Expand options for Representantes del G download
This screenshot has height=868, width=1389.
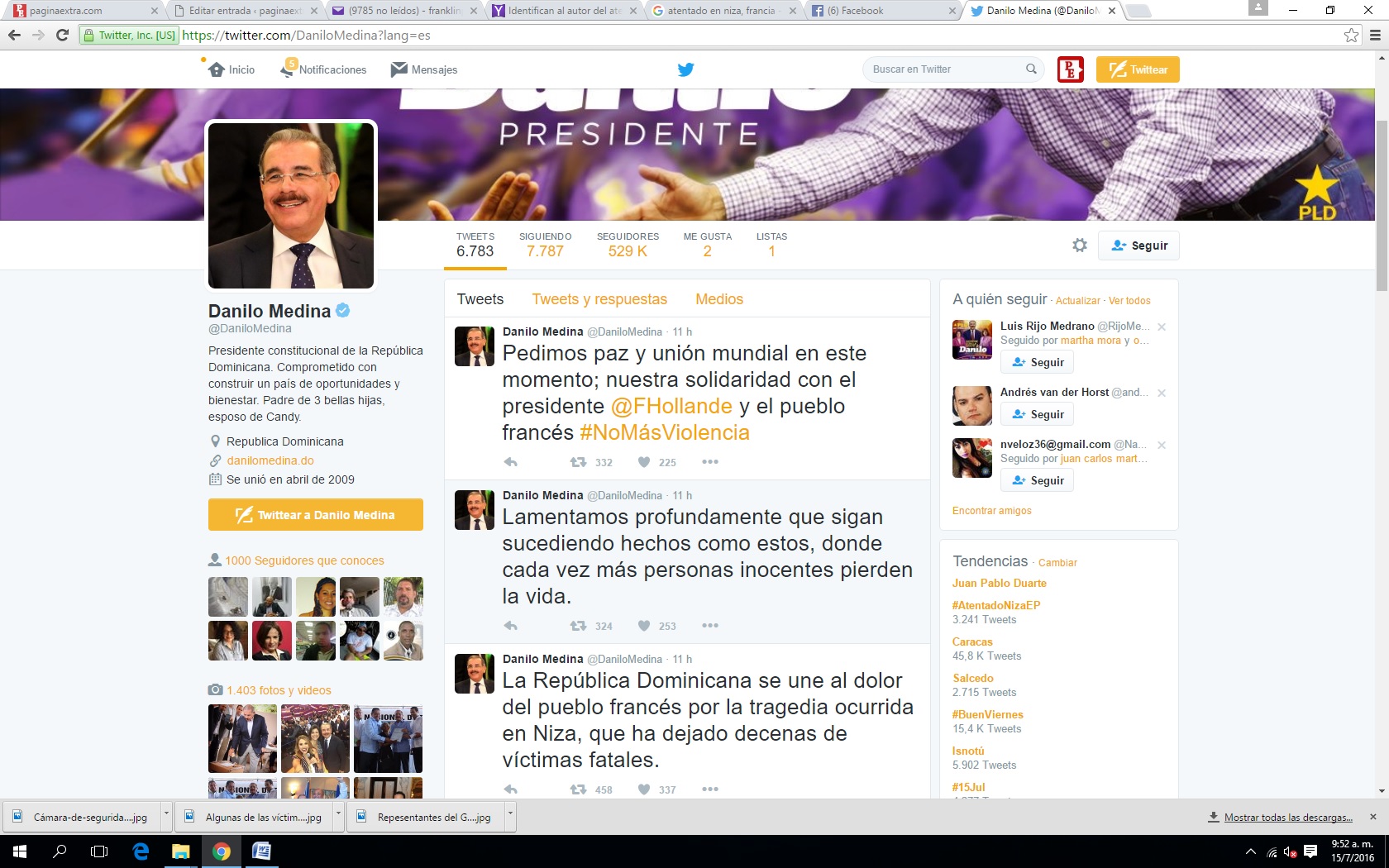coord(510,817)
